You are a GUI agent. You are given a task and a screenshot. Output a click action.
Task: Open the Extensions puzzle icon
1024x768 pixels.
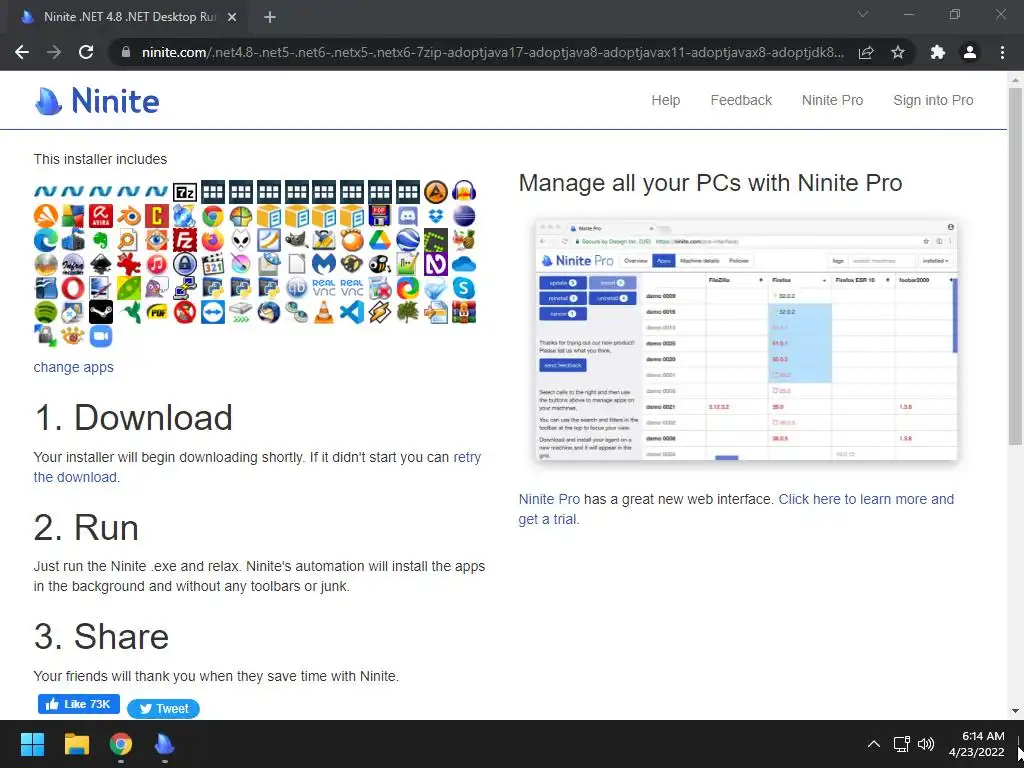pyautogui.click(x=938, y=52)
